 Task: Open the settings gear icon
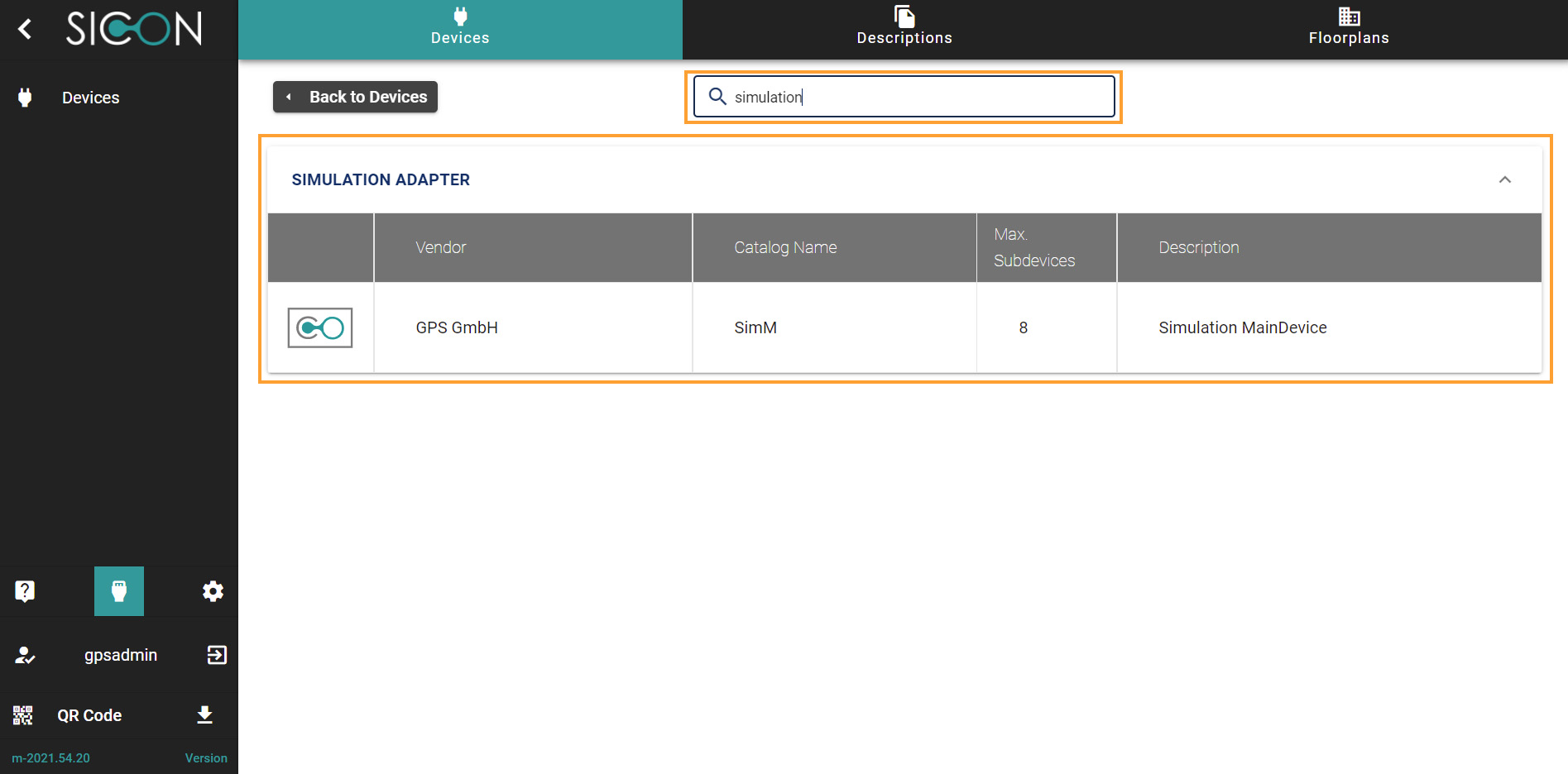tap(213, 591)
